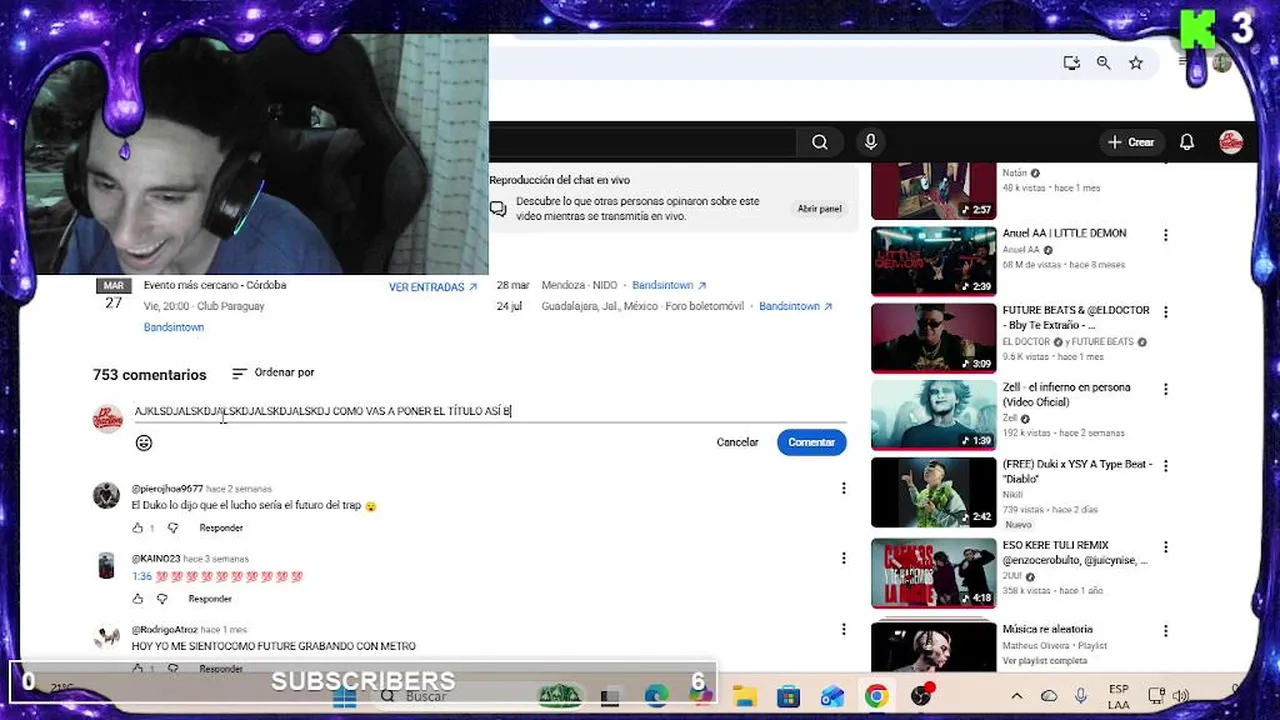The height and width of the screenshot is (720, 1280).
Task: Open the Chrome zoom magnifier icon
Action: click(x=1104, y=63)
